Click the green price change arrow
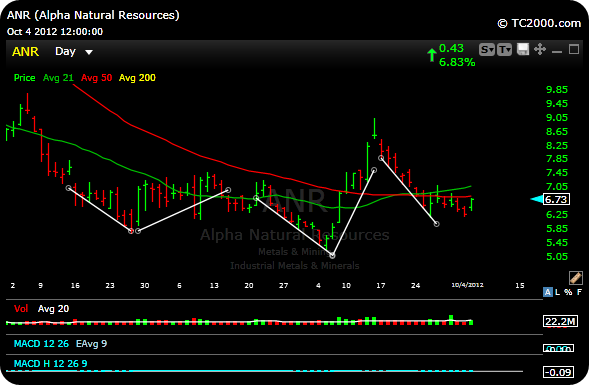Image resolution: width=589 pixels, height=385 pixels. click(x=432, y=55)
